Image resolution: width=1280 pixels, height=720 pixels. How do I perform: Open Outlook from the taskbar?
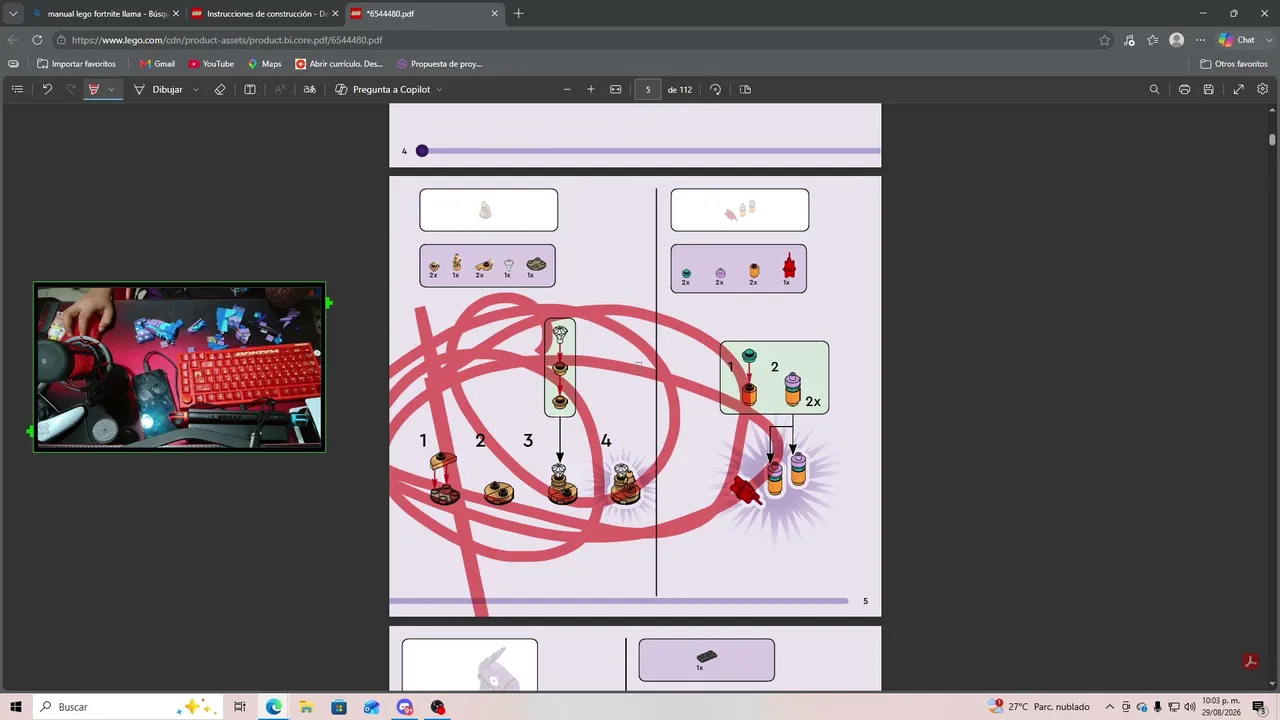(372, 707)
